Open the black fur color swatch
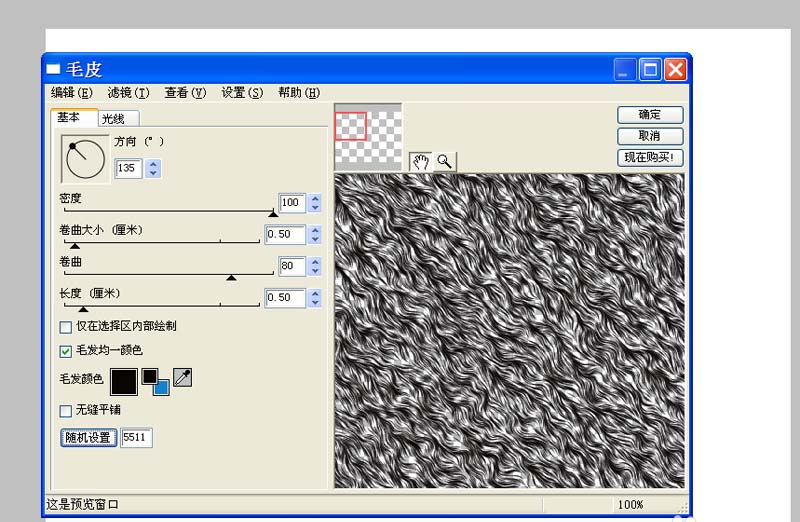The image size is (800, 522). tap(124, 382)
